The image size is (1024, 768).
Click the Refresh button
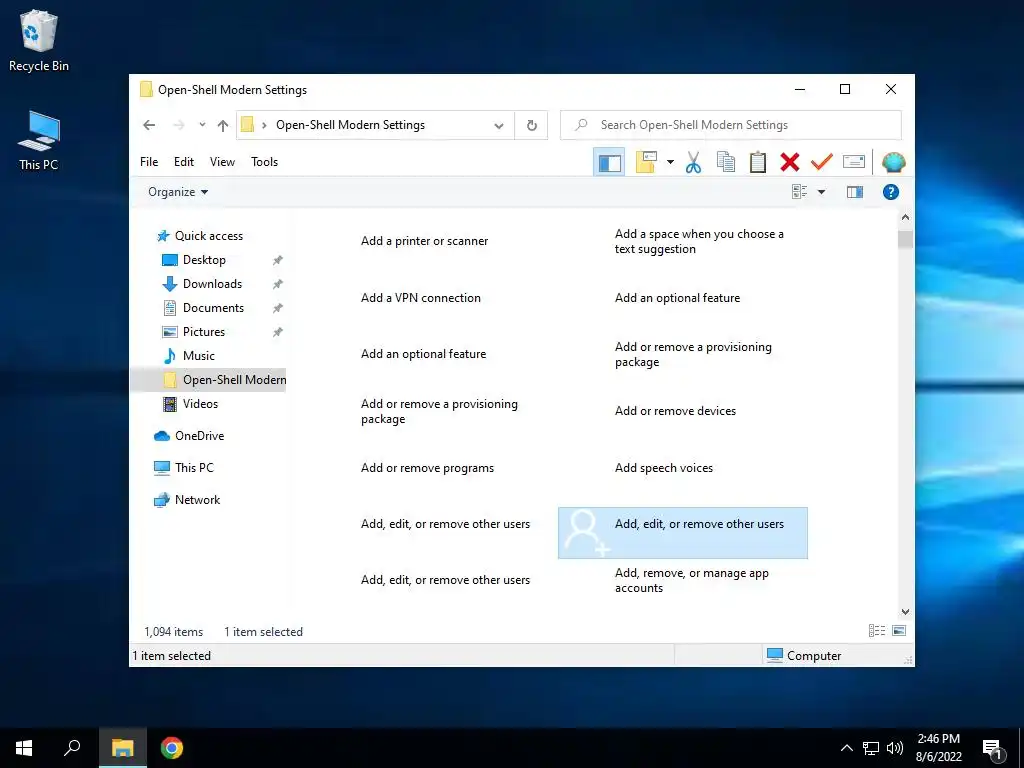coord(532,125)
